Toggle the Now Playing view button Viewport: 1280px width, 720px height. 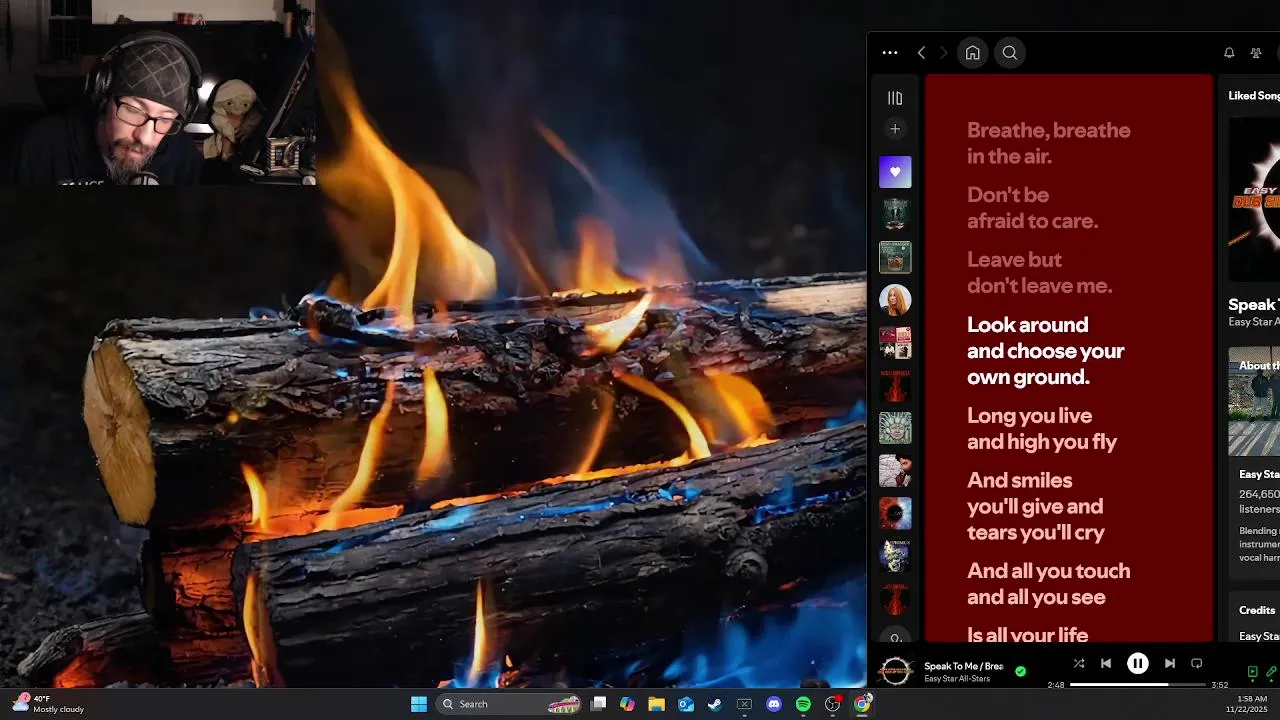(x=1252, y=672)
